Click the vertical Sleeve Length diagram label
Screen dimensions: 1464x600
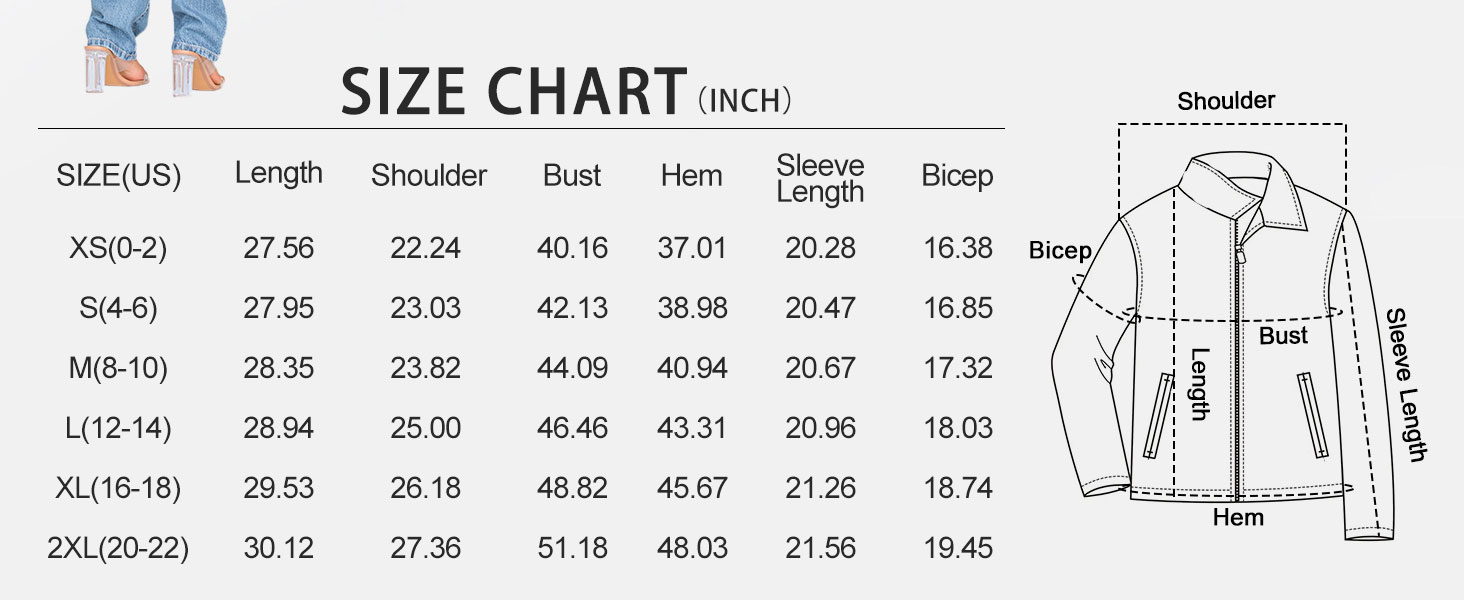(1404, 385)
